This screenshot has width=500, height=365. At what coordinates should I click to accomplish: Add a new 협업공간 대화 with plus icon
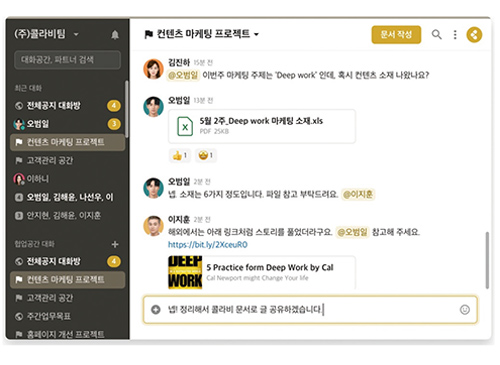115,244
